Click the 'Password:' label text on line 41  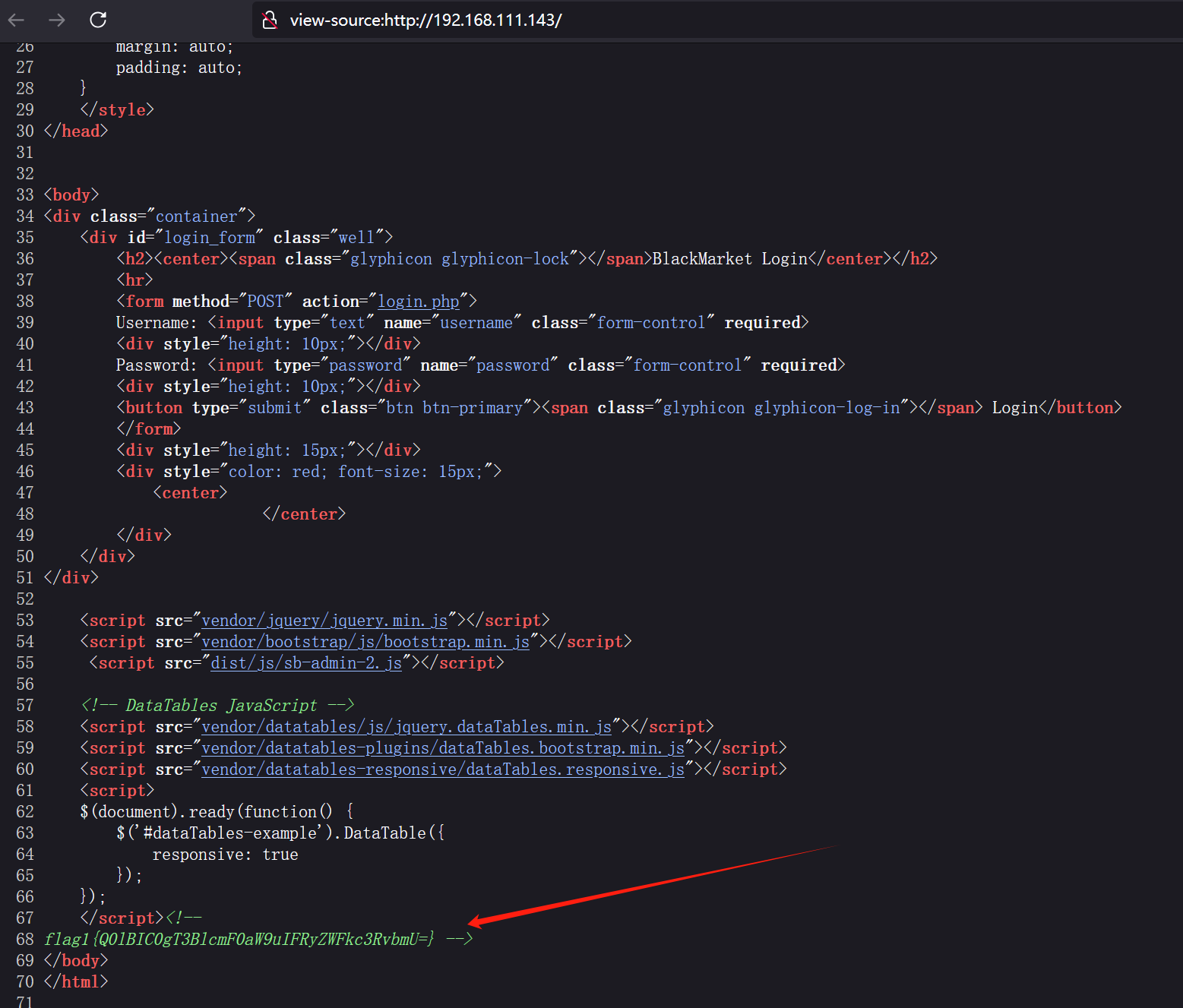coord(157,365)
